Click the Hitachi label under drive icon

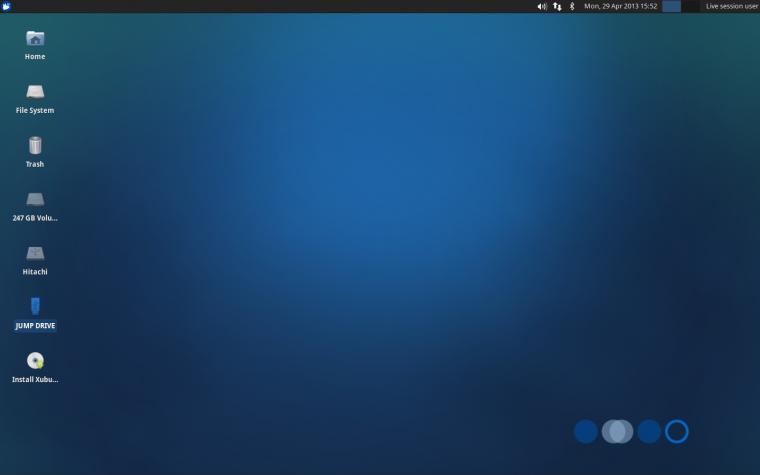click(35, 272)
